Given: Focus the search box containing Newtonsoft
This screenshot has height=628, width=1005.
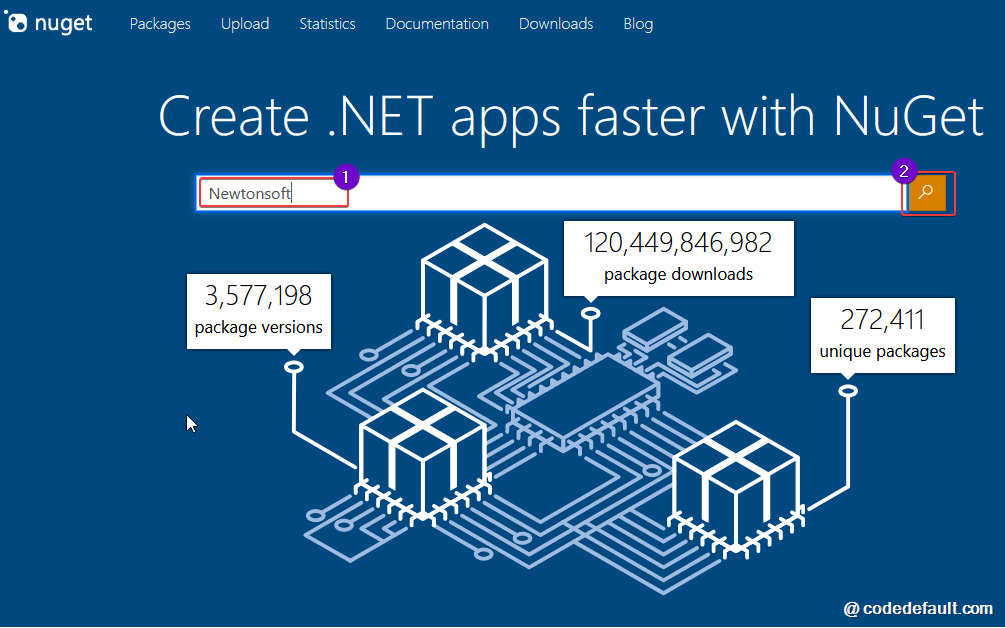Looking at the screenshot, I should tap(550, 193).
